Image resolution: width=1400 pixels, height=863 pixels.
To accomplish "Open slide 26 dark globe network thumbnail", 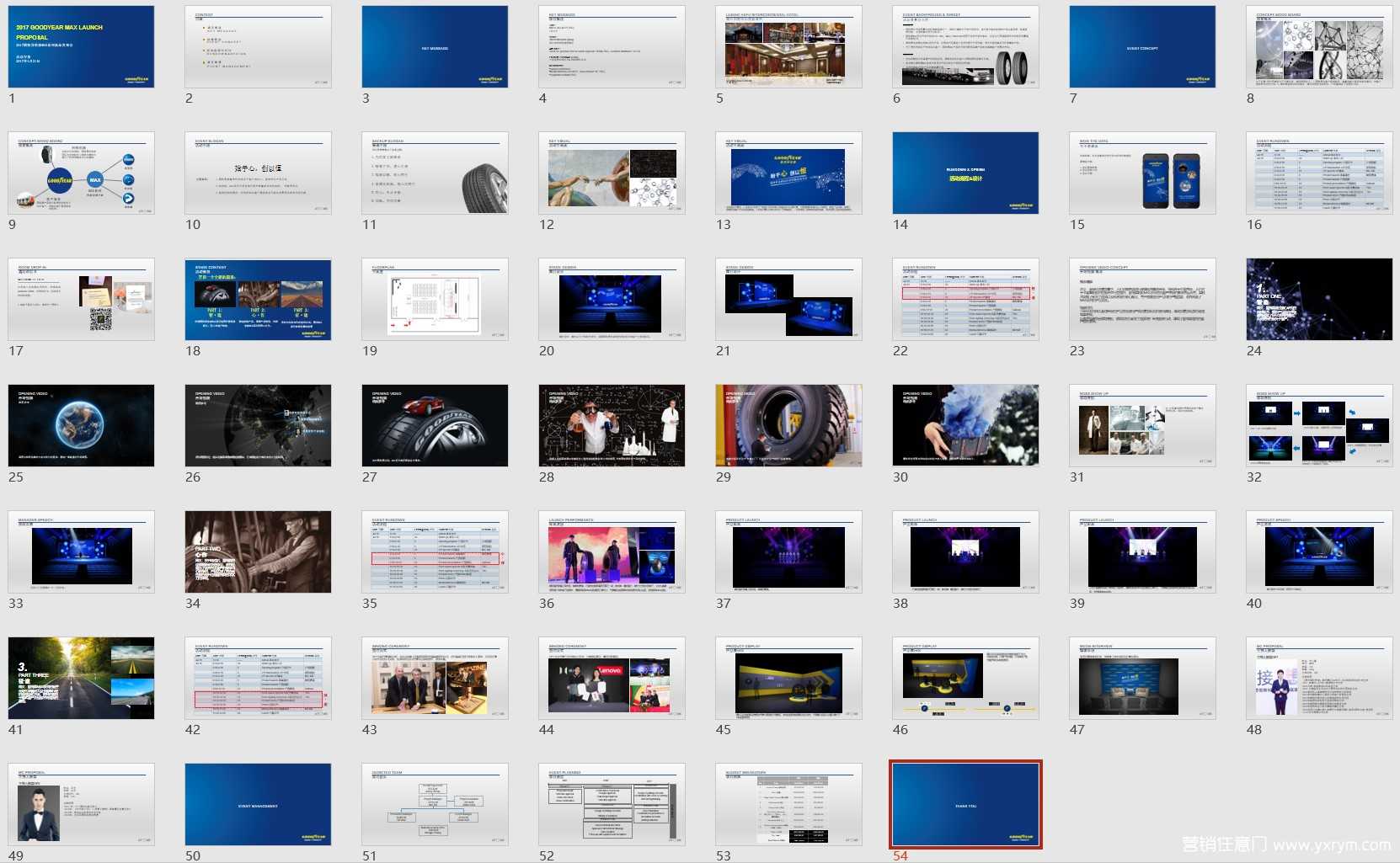I will [x=258, y=425].
